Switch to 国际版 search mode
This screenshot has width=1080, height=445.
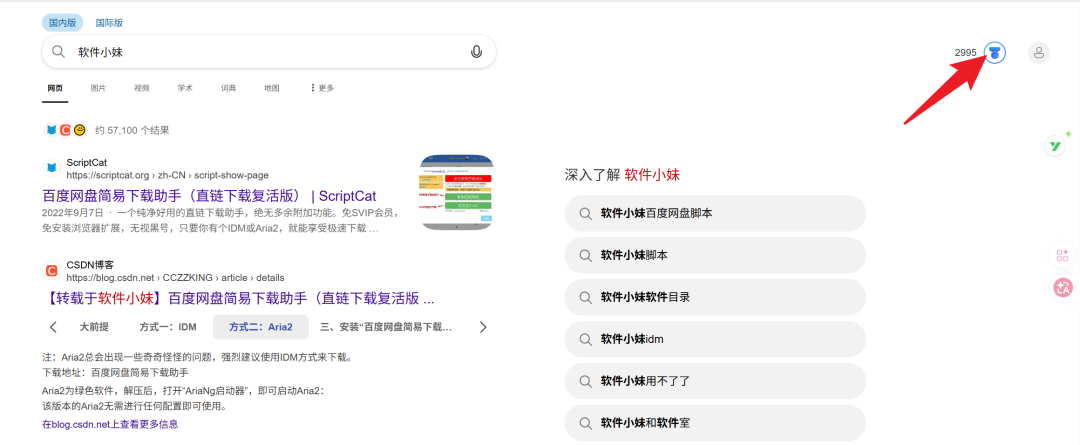(109, 22)
